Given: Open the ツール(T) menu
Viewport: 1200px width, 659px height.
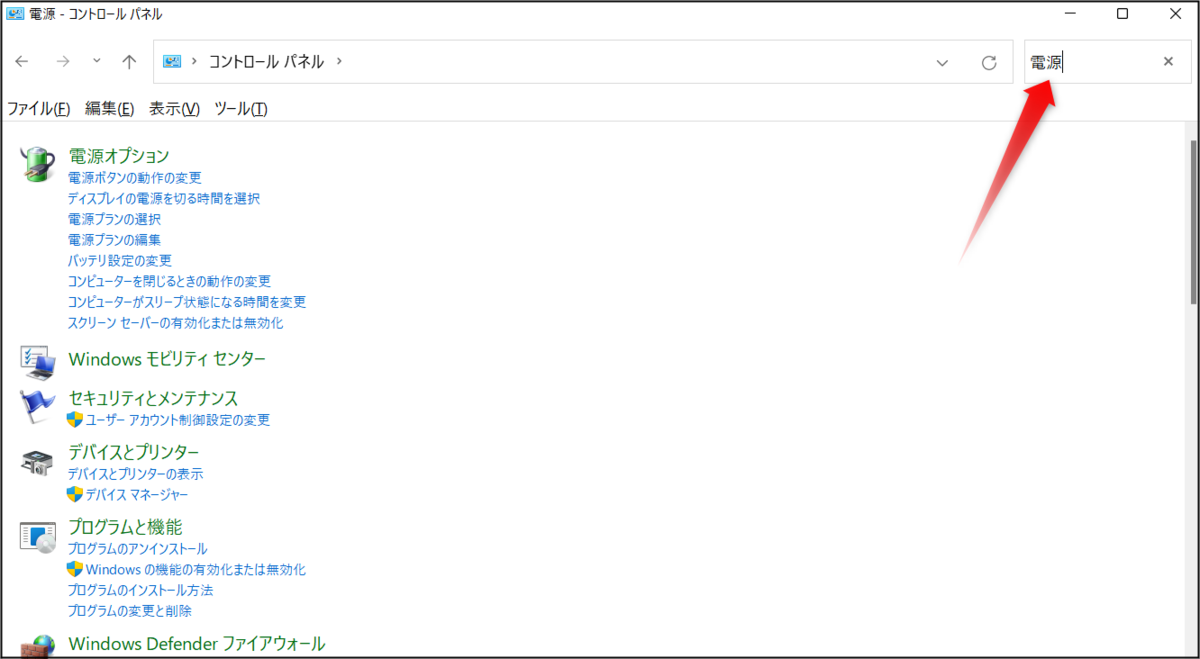Looking at the screenshot, I should pos(241,108).
